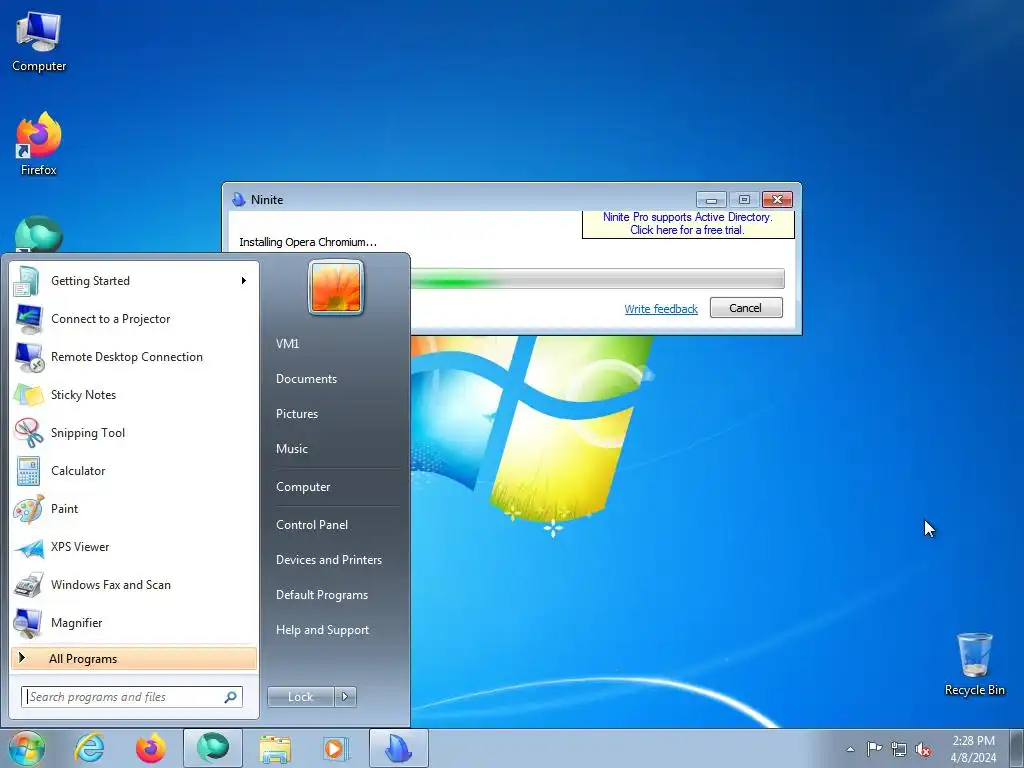Click Remote Desktop Connection icon

click(27, 357)
